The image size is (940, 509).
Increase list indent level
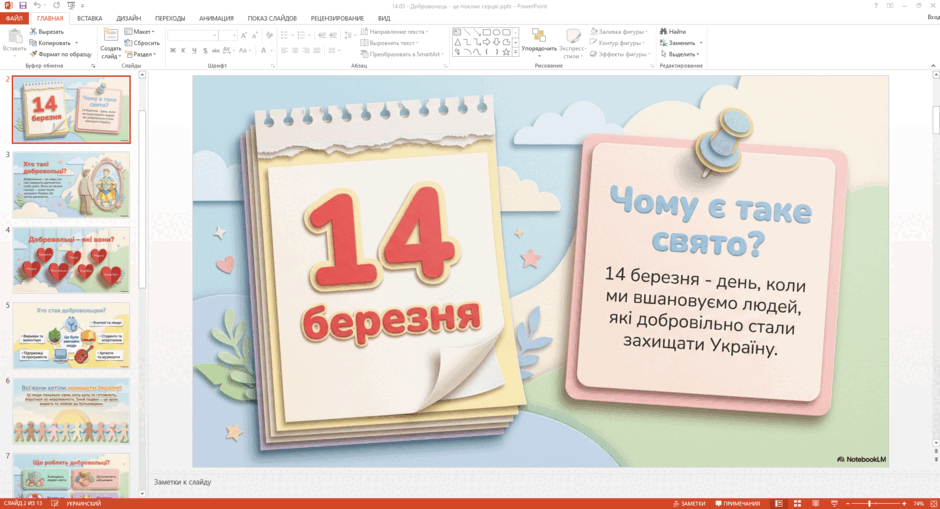pyautogui.click(x=333, y=35)
